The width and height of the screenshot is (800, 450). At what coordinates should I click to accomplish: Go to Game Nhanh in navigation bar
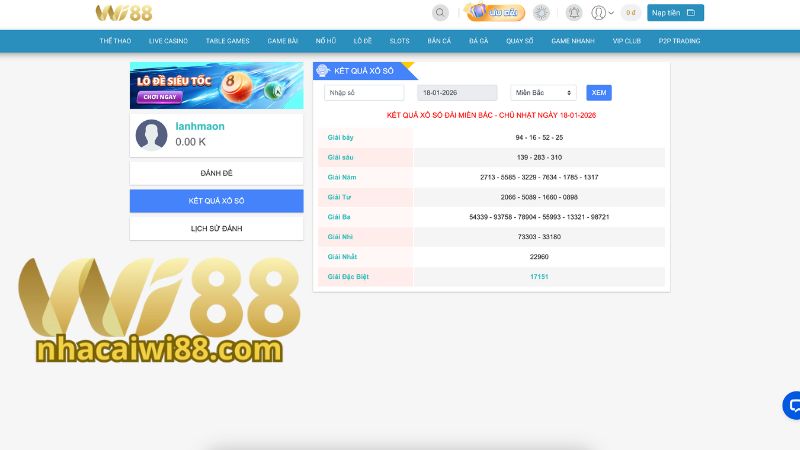pos(573,41)
